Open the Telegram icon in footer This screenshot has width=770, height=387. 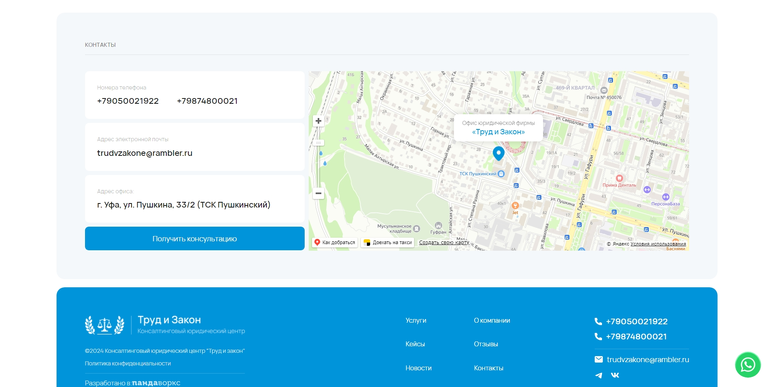(x=599, y=375)
